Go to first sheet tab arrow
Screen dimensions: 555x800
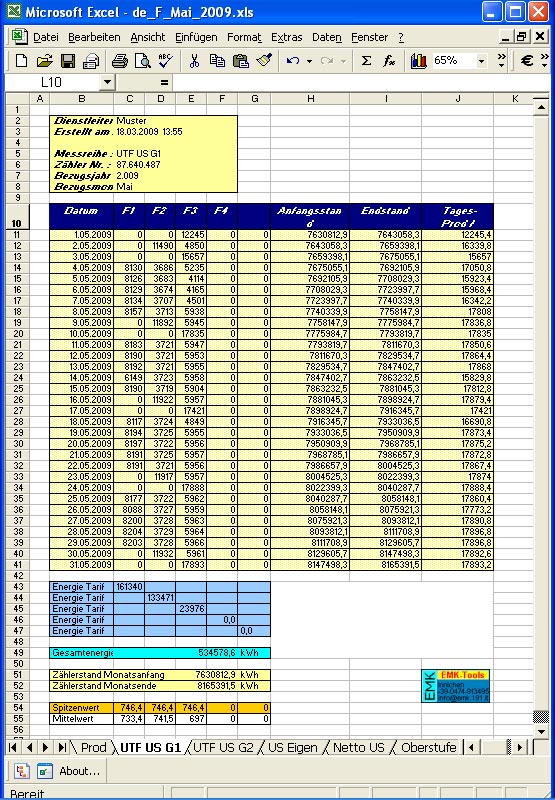point(13,747)
